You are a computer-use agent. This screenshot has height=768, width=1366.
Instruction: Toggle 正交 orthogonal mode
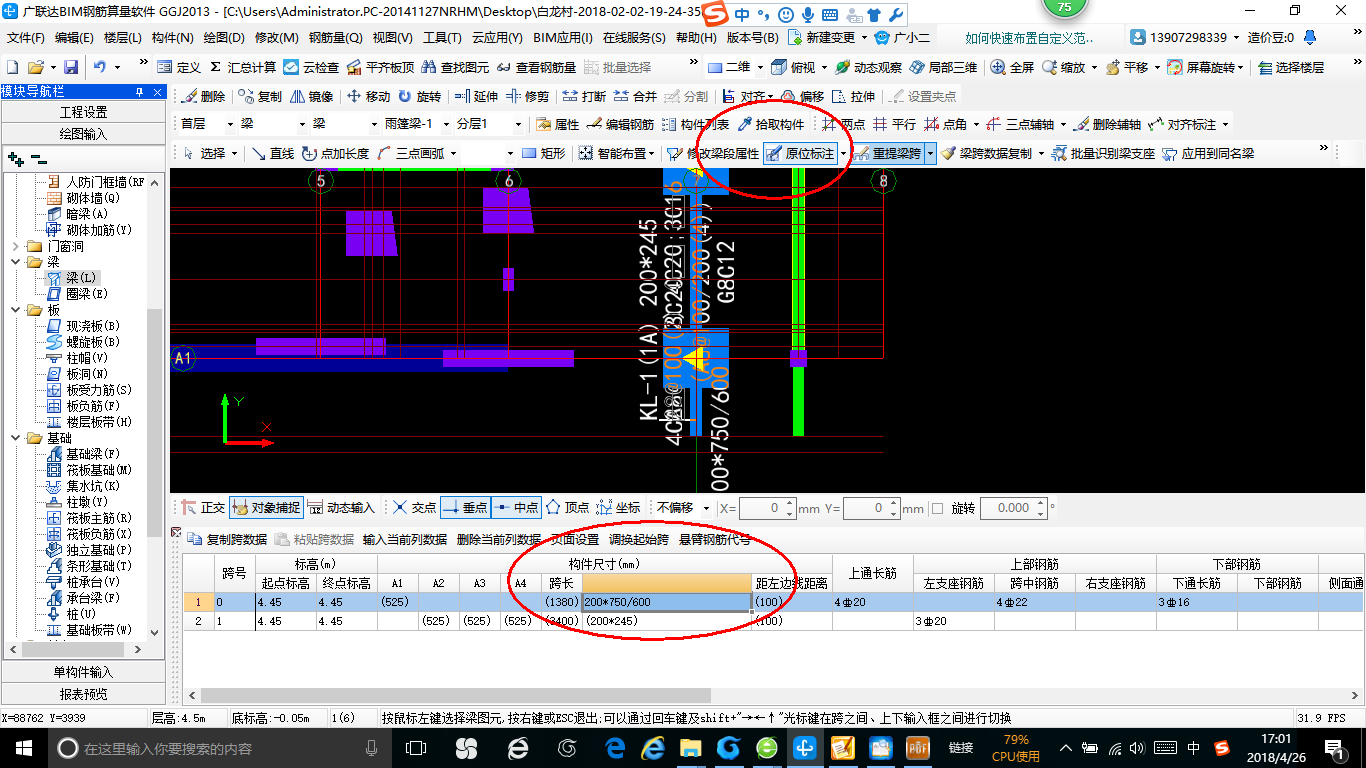pyautogui.click(x=203, y=508)
